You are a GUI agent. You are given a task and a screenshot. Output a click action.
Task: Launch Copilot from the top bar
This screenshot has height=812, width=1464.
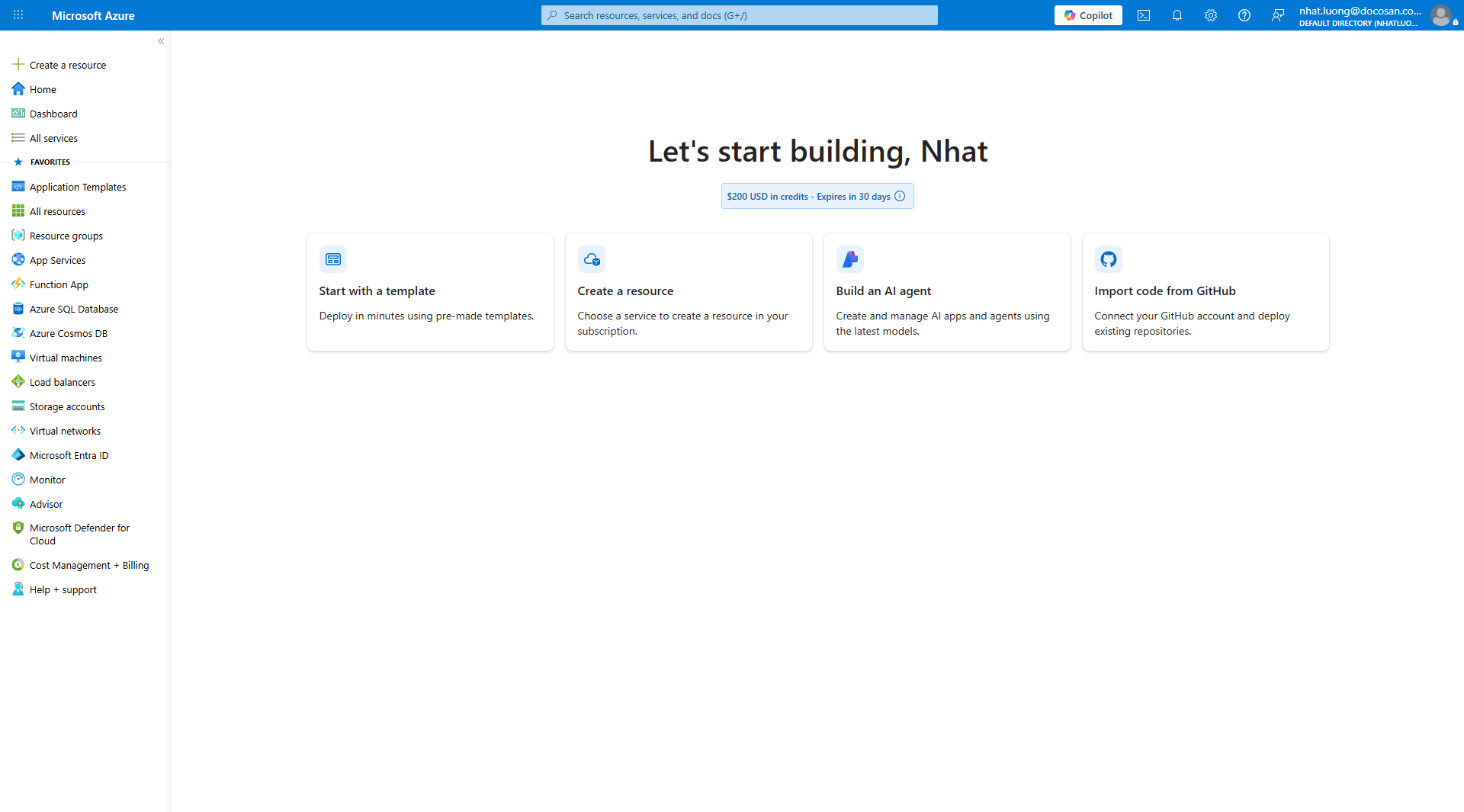pyautogui.click(x=1088, y=15)
